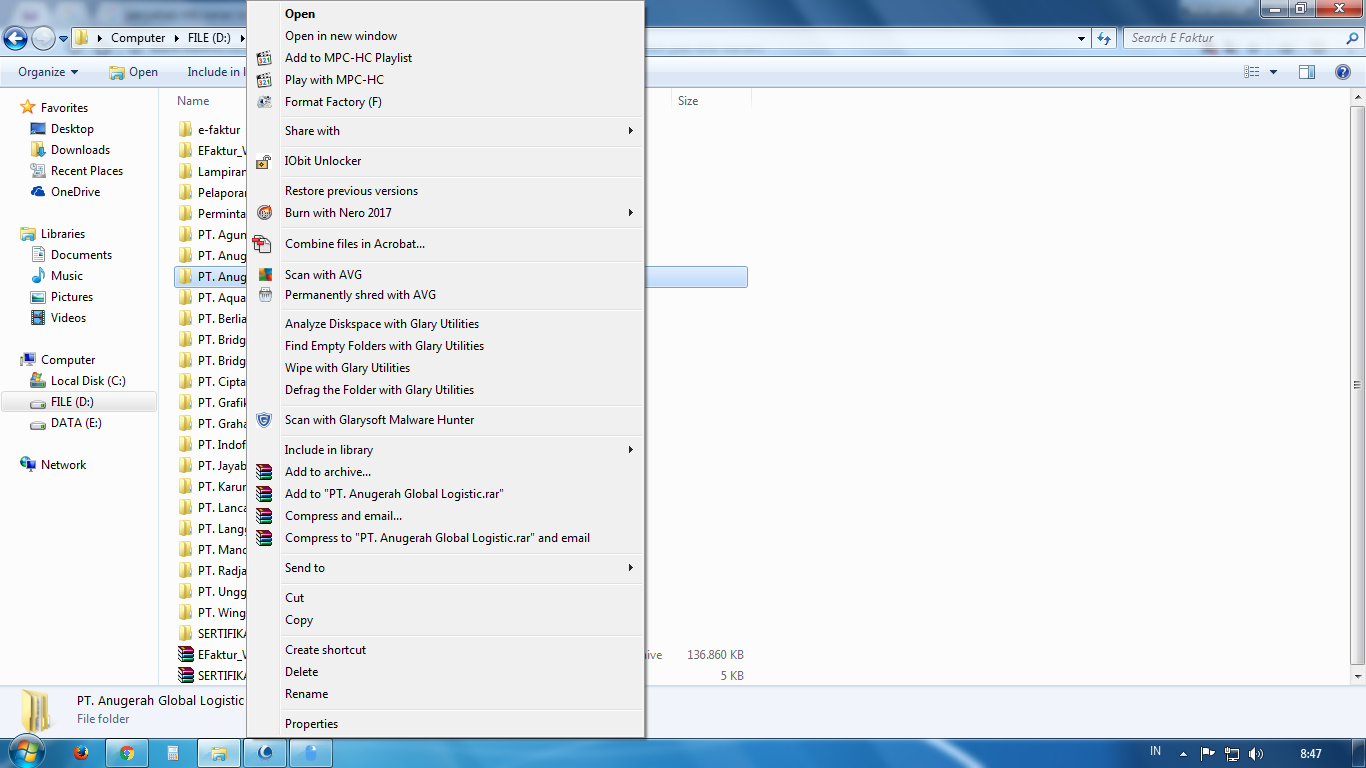Open DATA (E:) drive
The width and height of the screenshot is (1366, 768).
coord(76,423)
